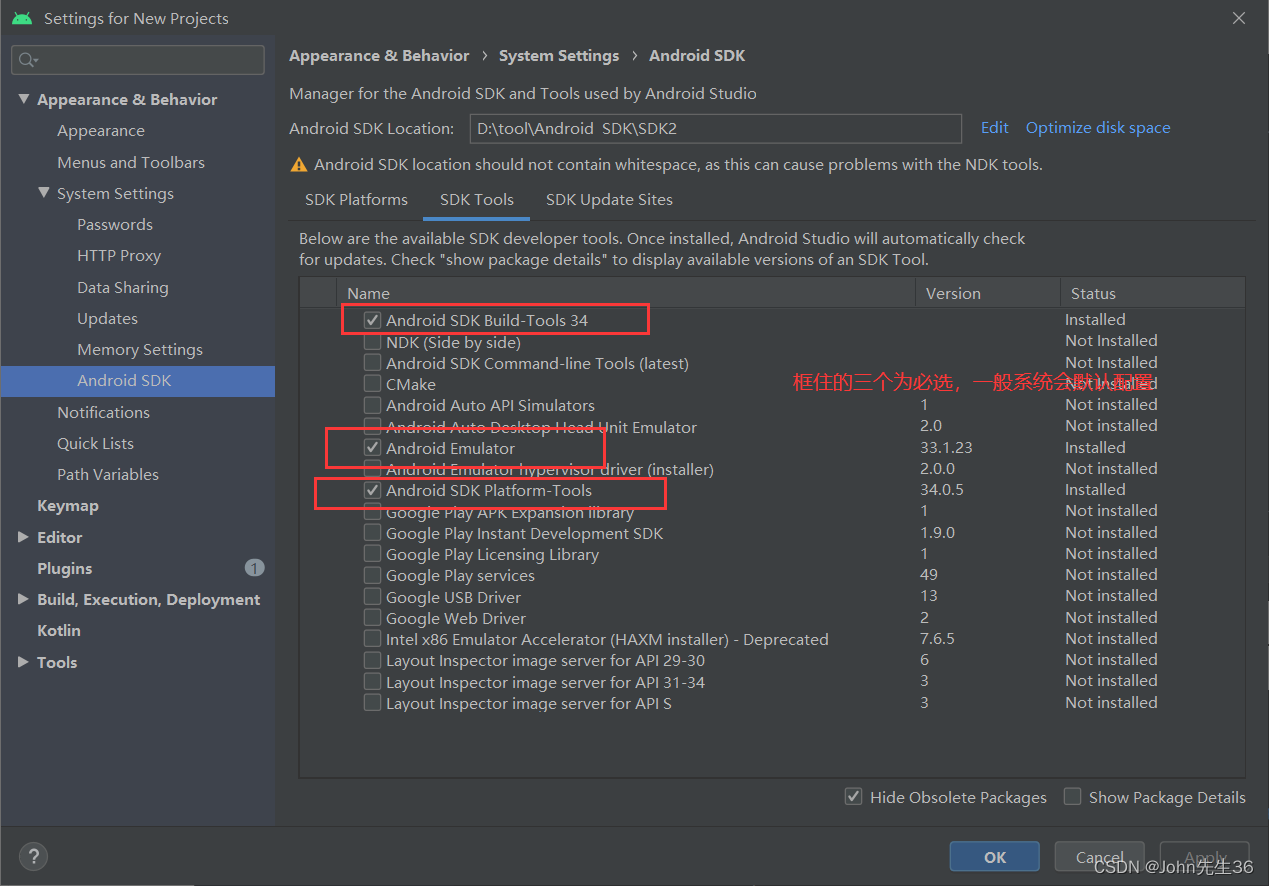This screenshot has width=1269, height=886.
Task: Check Google USB Driver
Action: [x=372, y=597]
